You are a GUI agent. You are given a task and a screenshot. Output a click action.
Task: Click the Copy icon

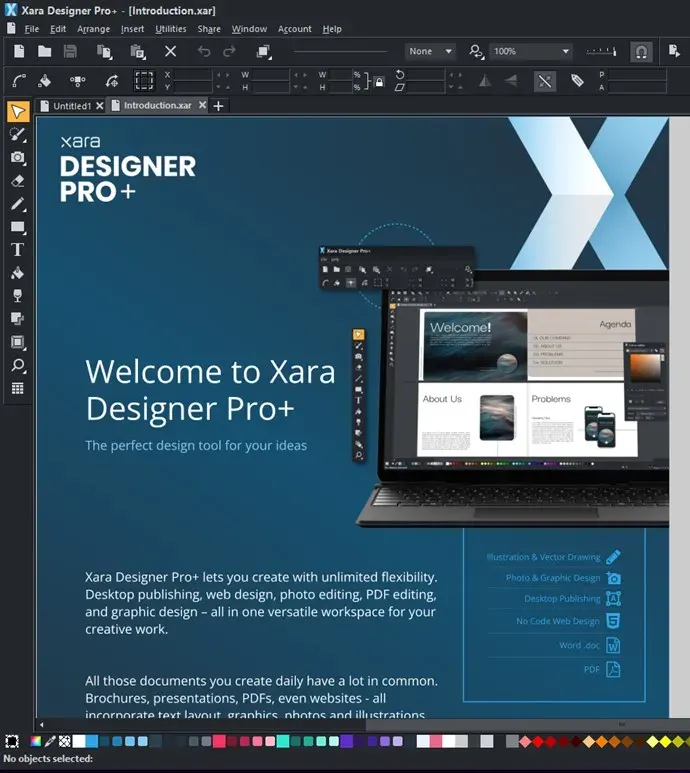104,52
